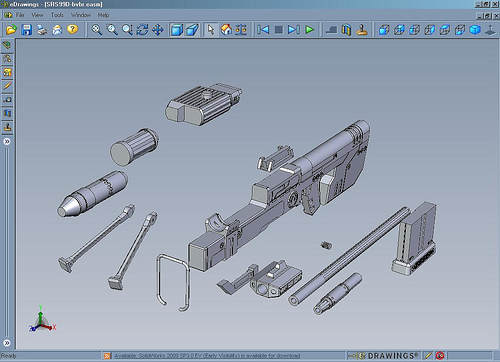Save the drawing with floppy disk icon
The image size is (500, 362).
[x=27, y=30]
